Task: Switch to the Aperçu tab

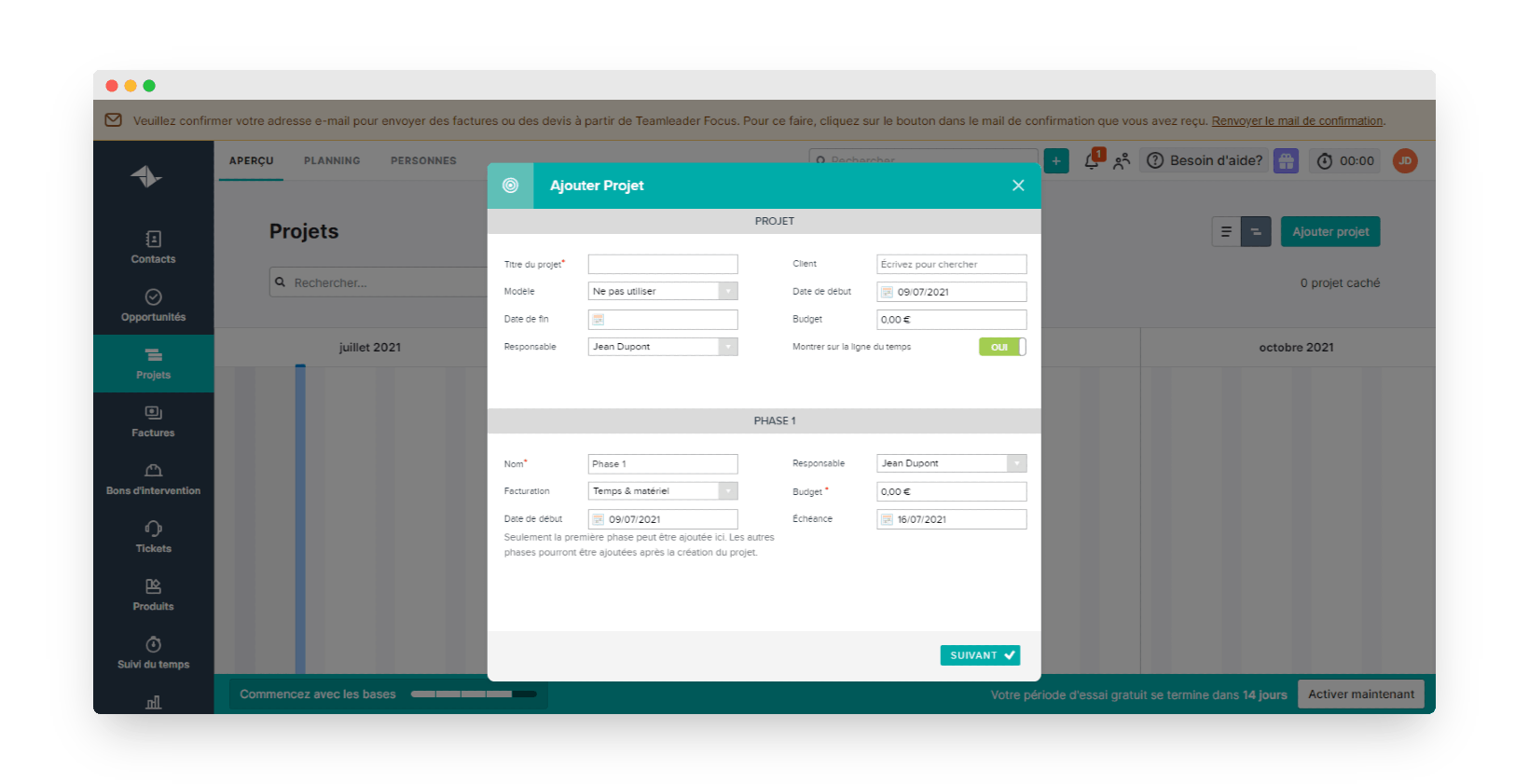Action: pyautogui.click(x=252, y=160)
